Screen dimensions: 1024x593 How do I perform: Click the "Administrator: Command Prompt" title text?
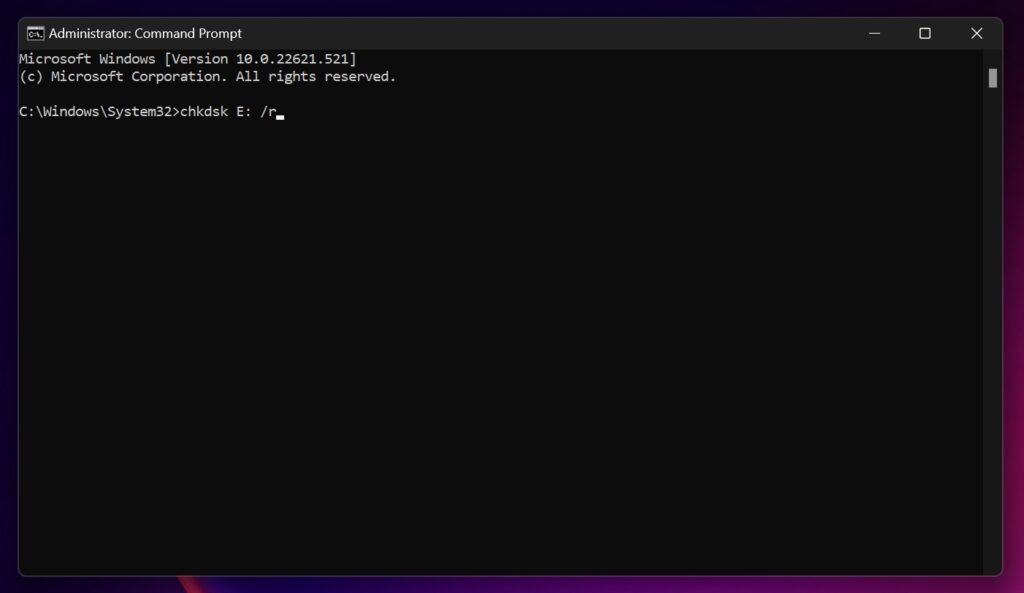coord(145,33)
